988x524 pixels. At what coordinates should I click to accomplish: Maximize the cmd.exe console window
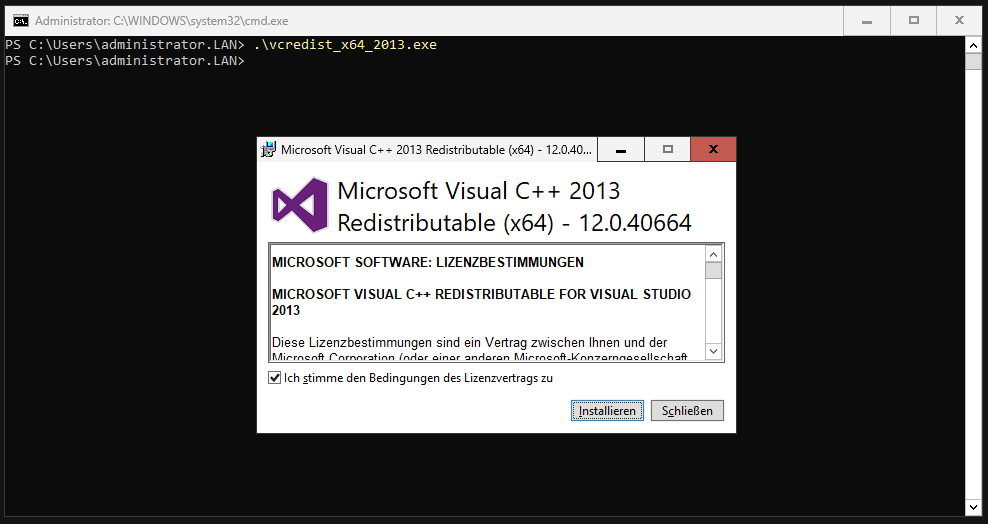click(914, 21)
